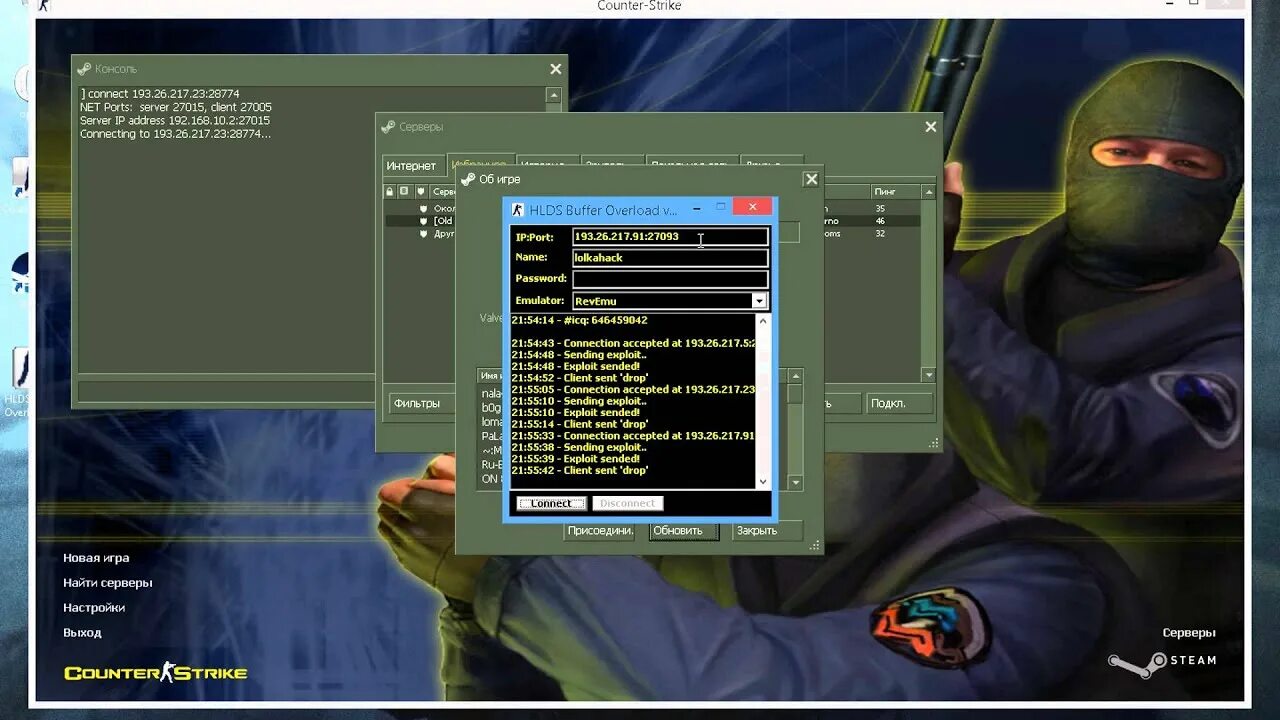Click the 'Connecting to 193.26.217.23:28774...' console line
Viewport: 1280px width, 720px height.
pyautogui.click(x=176, y=134)
